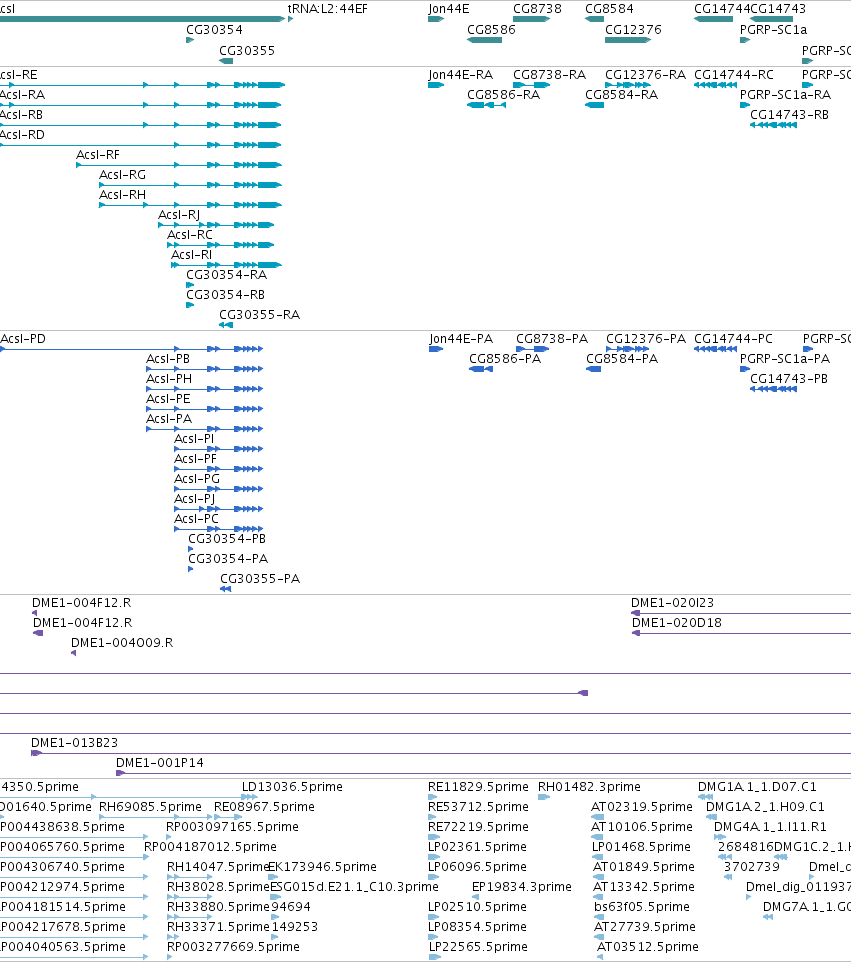Open the RH14047.5prime EST label

[218, 866]
